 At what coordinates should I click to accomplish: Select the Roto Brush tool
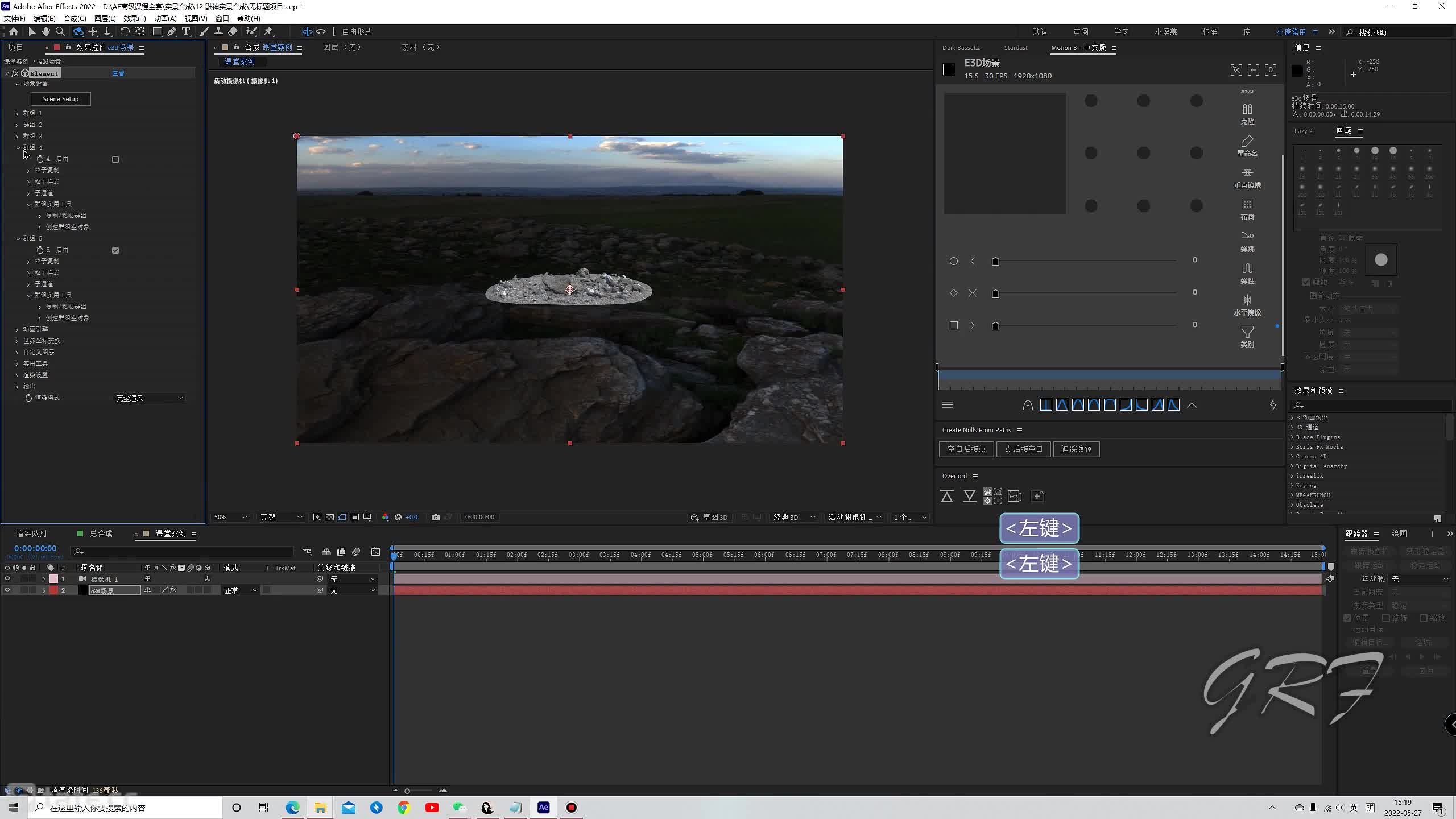point(251,32)
